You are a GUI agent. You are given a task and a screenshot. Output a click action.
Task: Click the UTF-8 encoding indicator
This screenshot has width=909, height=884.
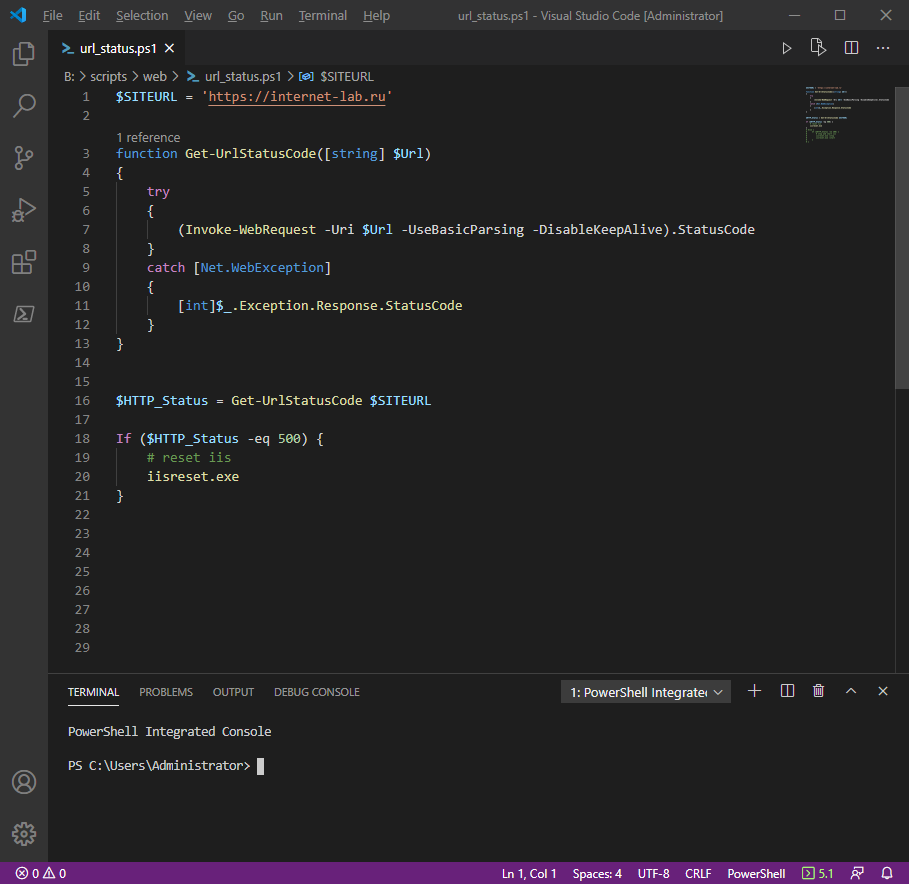click(653, 873)
